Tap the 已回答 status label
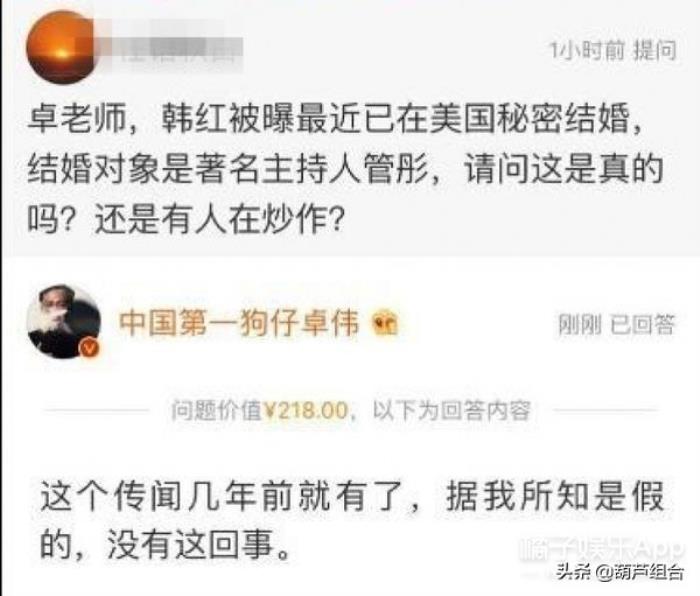The width and height of the screenshot is (700, 596). [x=642, y=324]
